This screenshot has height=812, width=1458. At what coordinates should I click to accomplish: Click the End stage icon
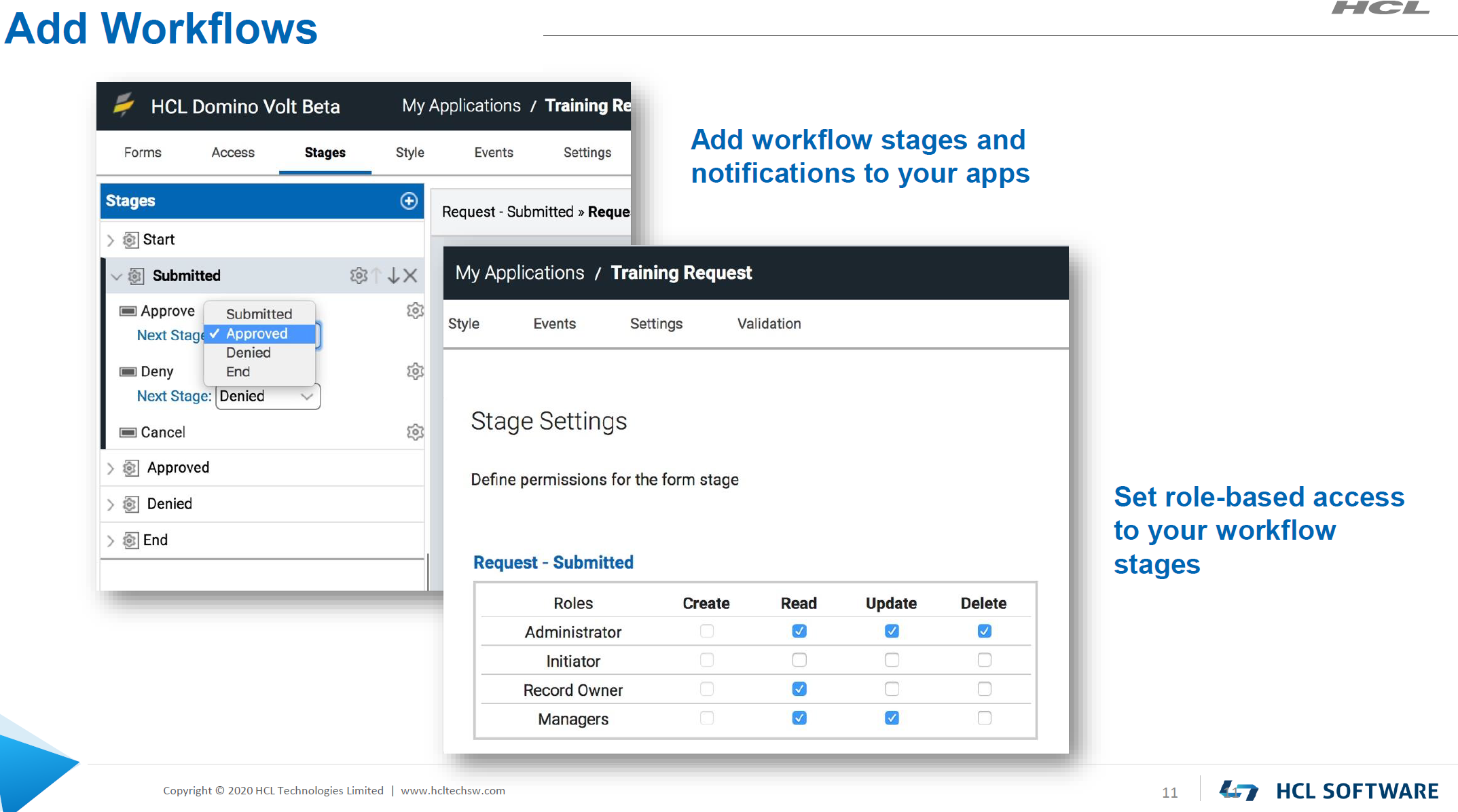130,540
